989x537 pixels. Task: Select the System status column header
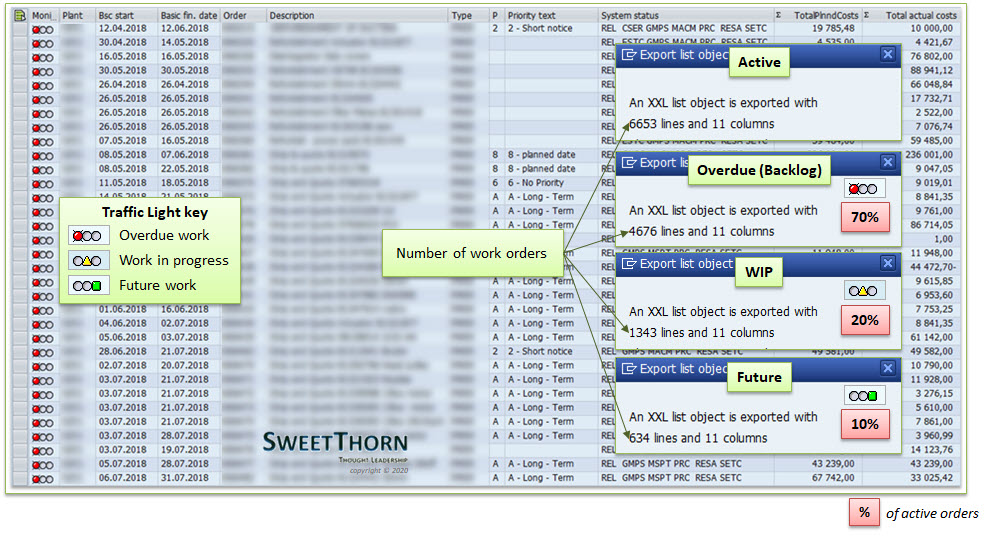pyautogui.click(x=630, y=16)
